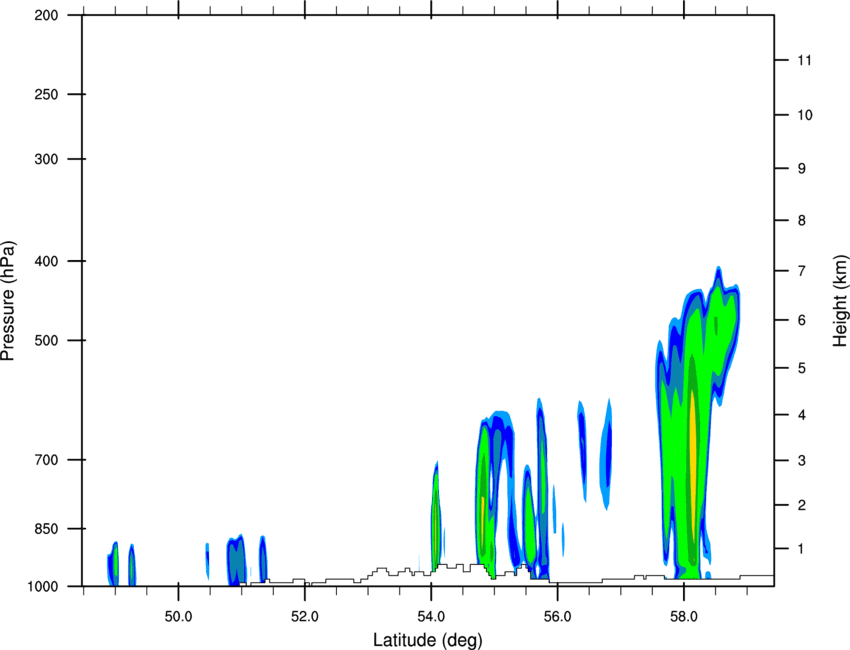Click pressure tick label 500

tap(46, 340)
